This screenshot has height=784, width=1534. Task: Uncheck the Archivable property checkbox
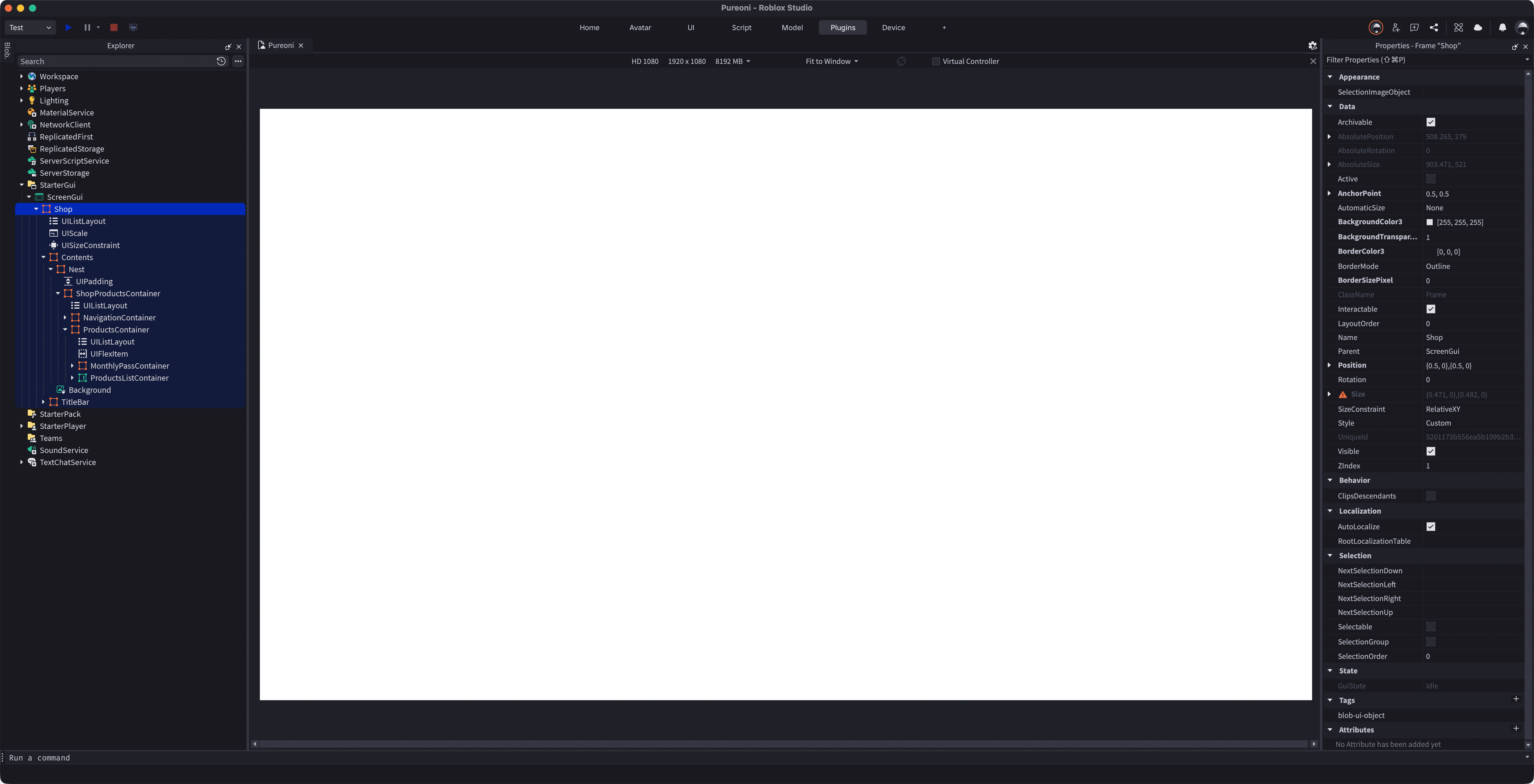point(1430,122)
